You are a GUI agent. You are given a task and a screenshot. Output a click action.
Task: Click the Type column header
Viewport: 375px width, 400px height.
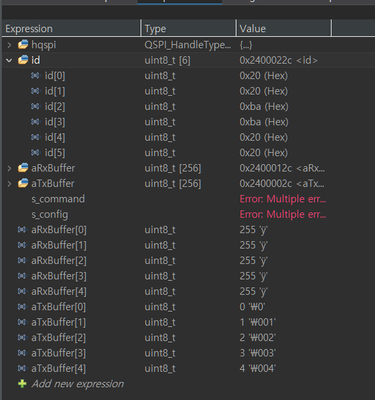(188, 28)
